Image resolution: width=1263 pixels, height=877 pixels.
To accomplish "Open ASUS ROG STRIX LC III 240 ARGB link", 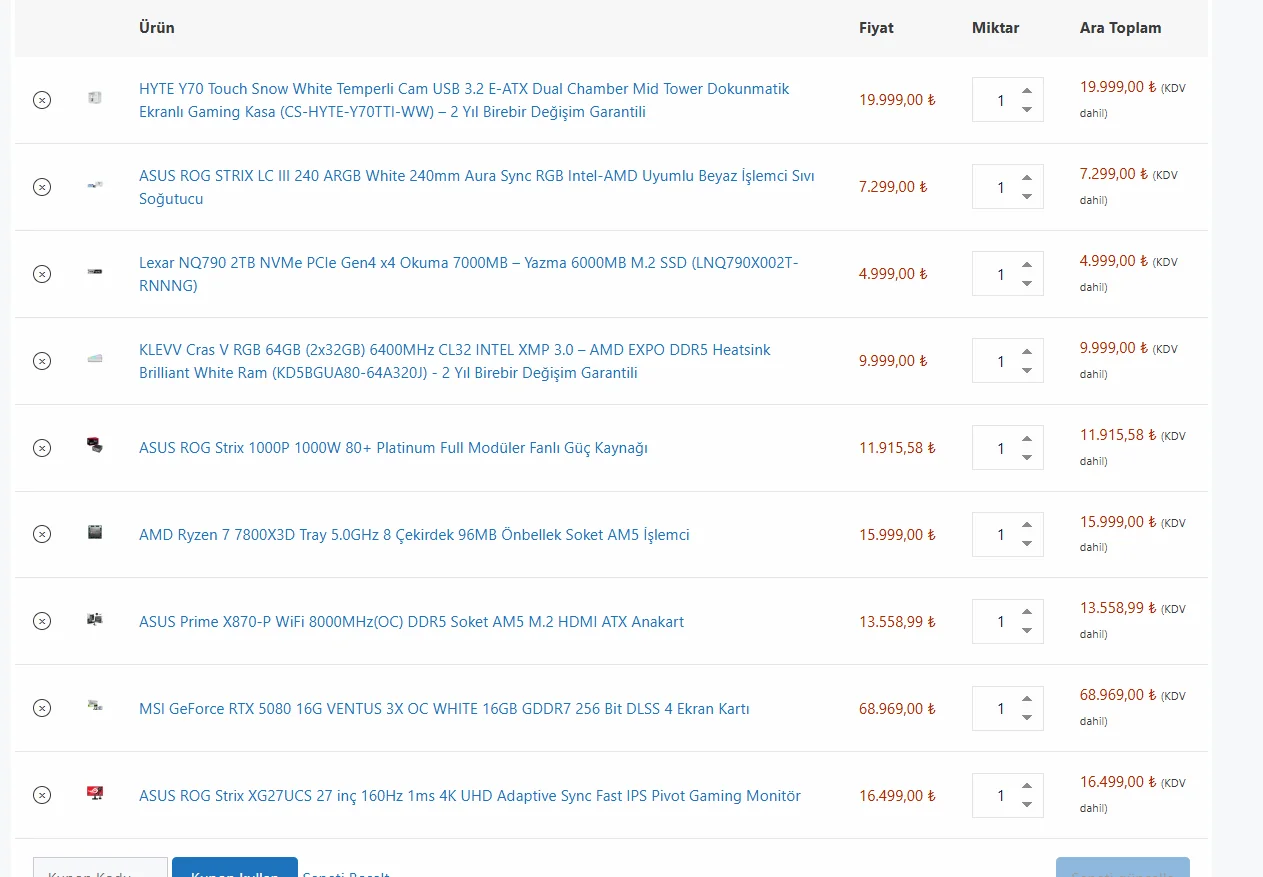I will 477,187.
